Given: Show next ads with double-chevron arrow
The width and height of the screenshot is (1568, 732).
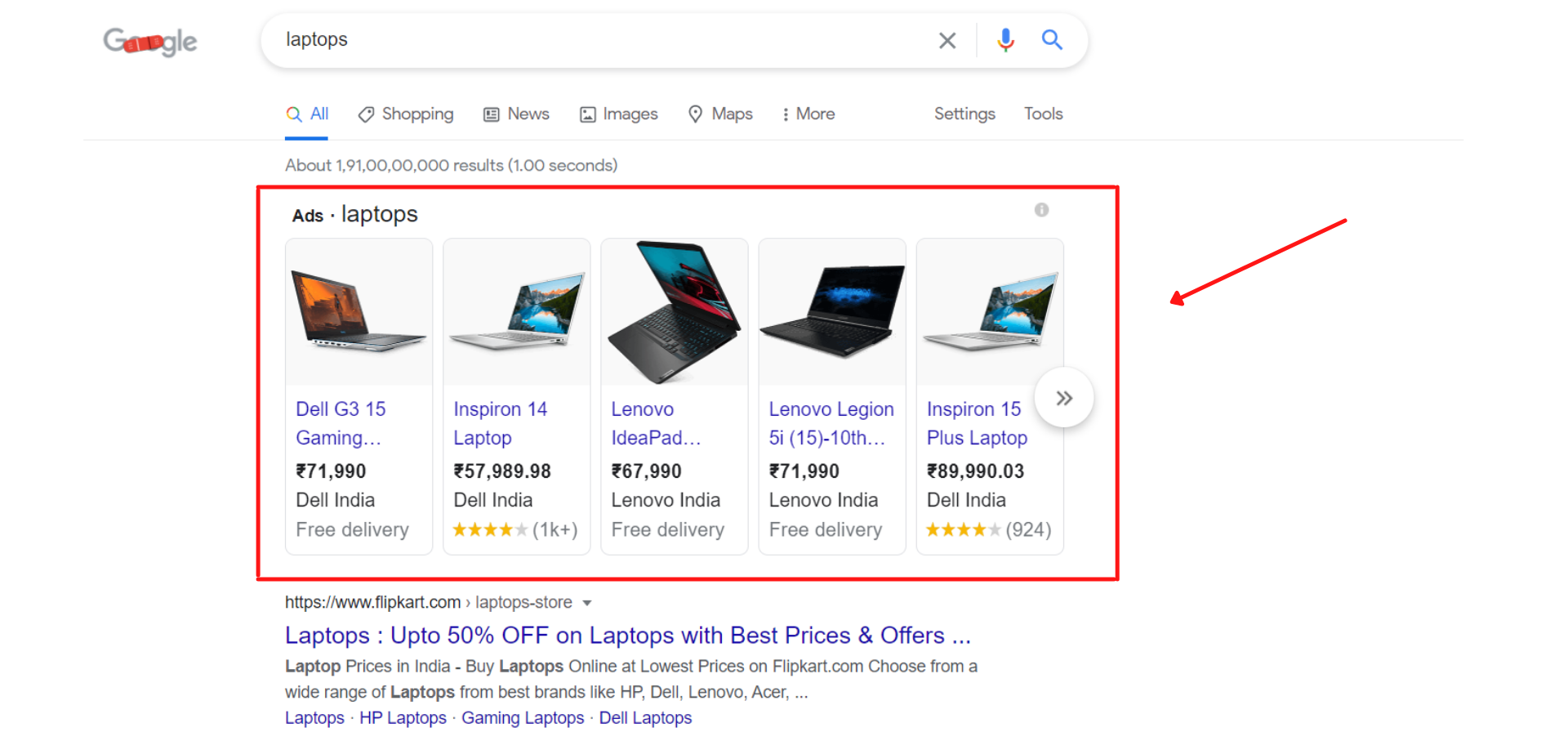Looking at the screenshot, I should 1064,398.
